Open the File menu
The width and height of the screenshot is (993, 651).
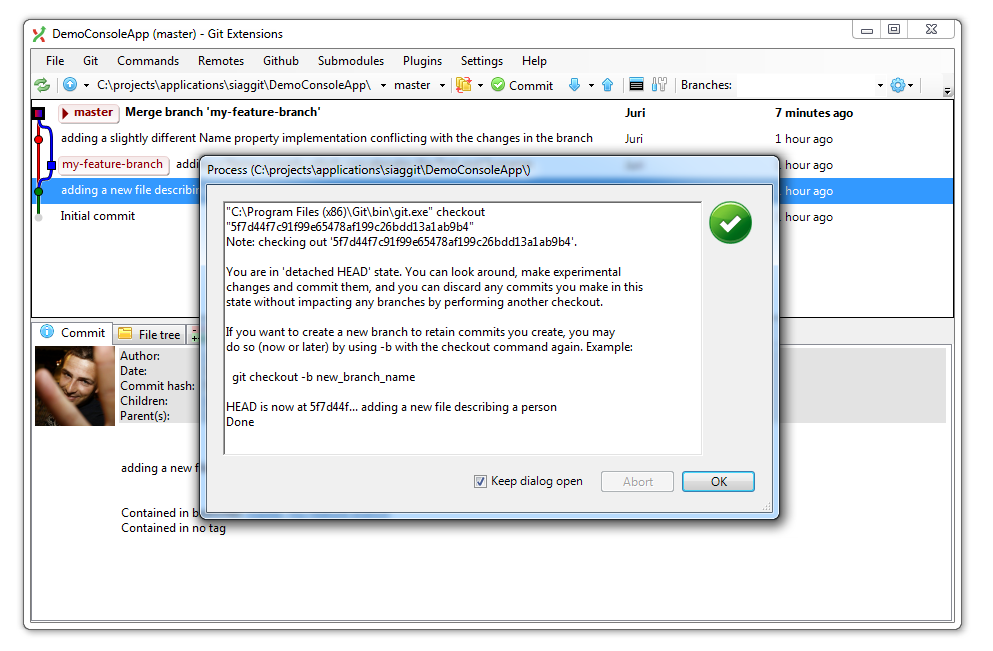[x=55, y=61]
